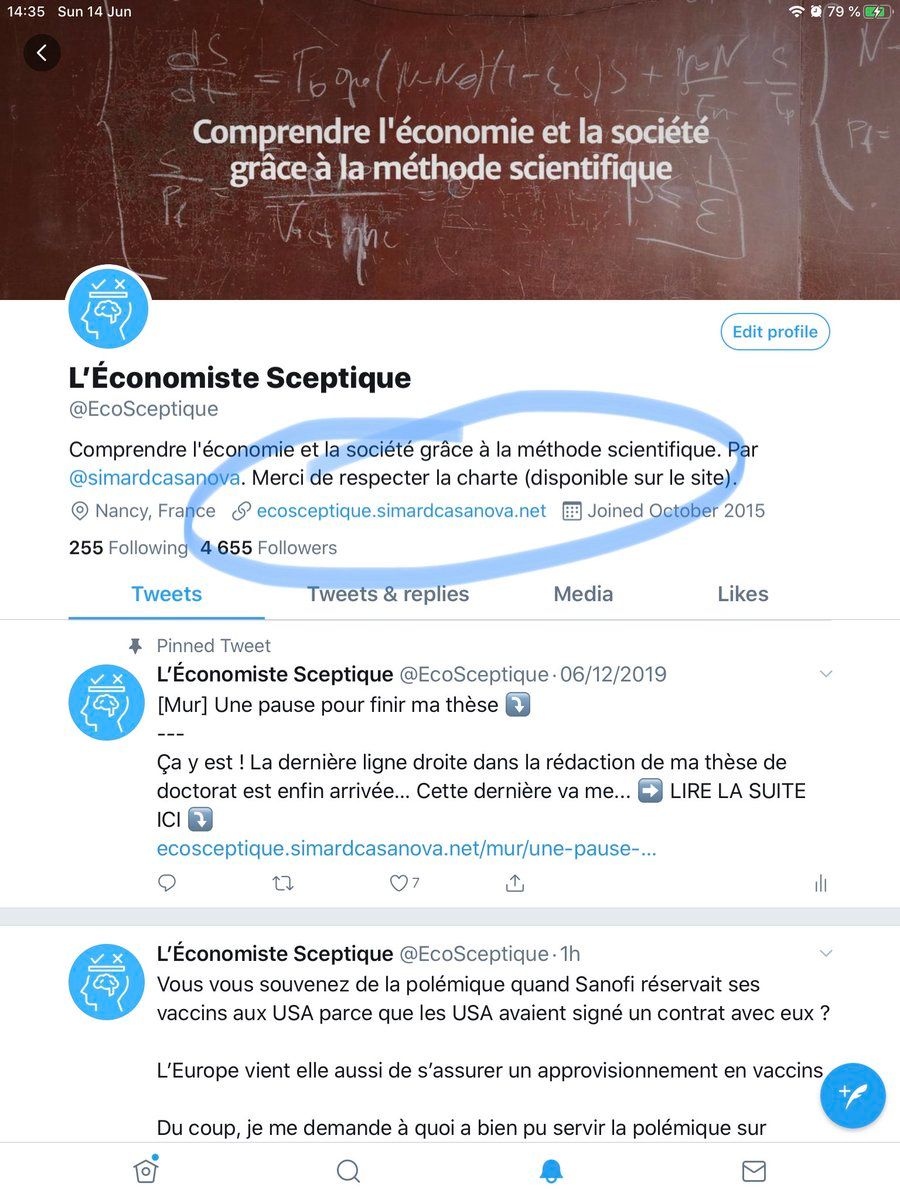900x1200 pixels.
Task: Open the home timeline icon
Action: tap(146, 1170)
